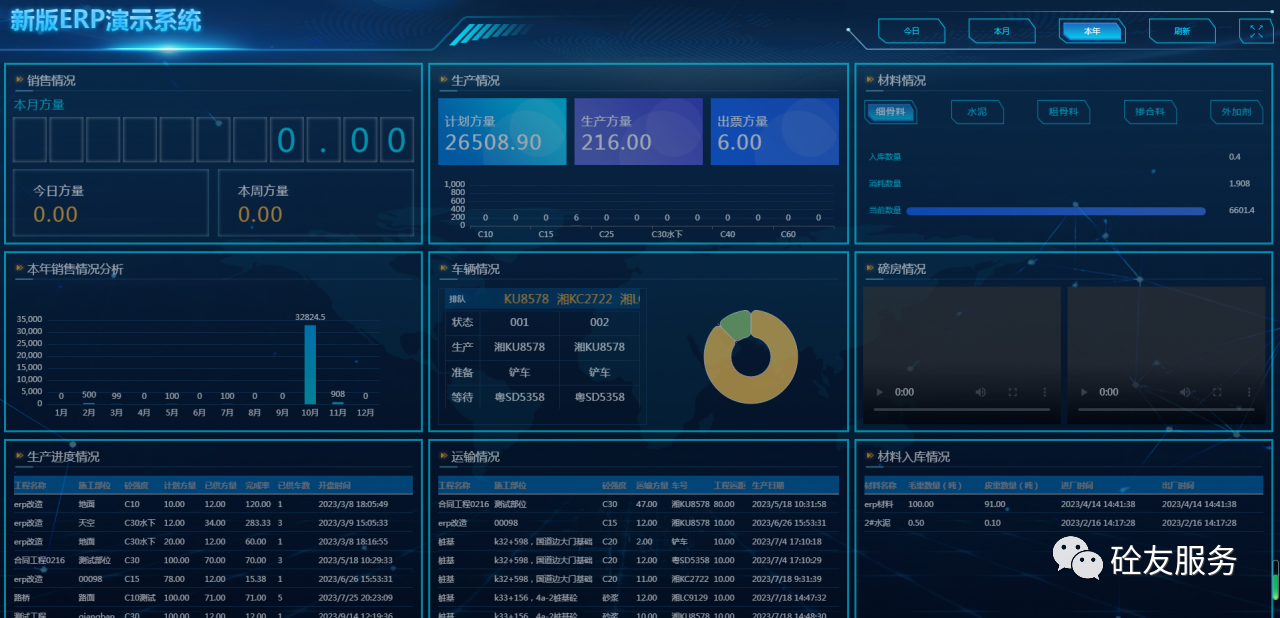Open the left video's three-dot menu

point(1044,392)
